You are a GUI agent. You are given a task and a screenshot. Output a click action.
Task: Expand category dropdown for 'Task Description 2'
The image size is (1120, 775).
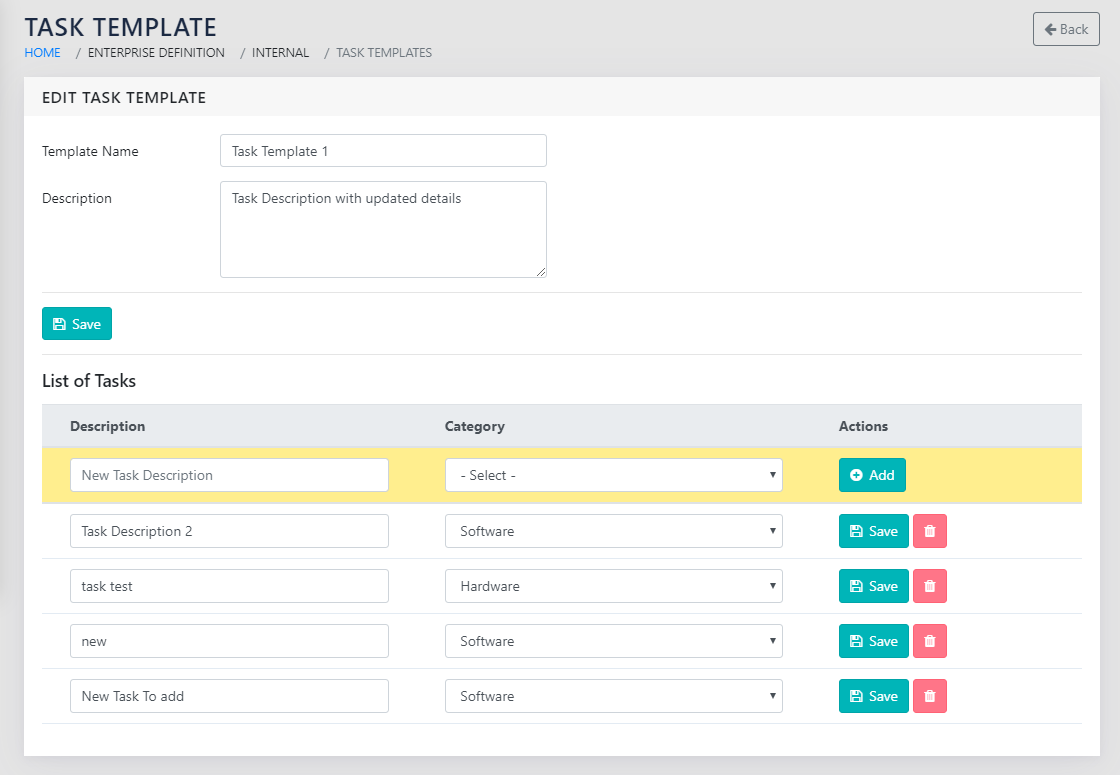coord(613,531)
